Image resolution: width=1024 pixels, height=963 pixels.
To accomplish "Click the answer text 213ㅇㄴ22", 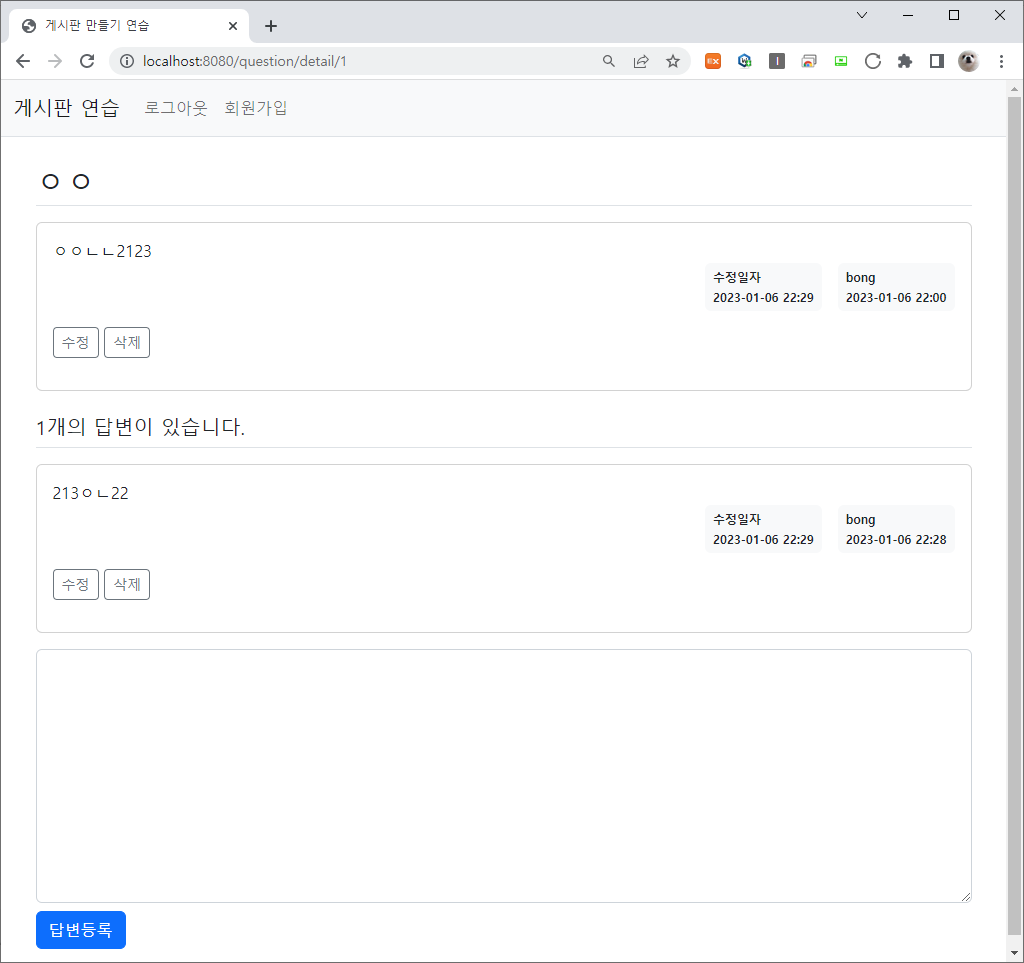I will (91, 493).
